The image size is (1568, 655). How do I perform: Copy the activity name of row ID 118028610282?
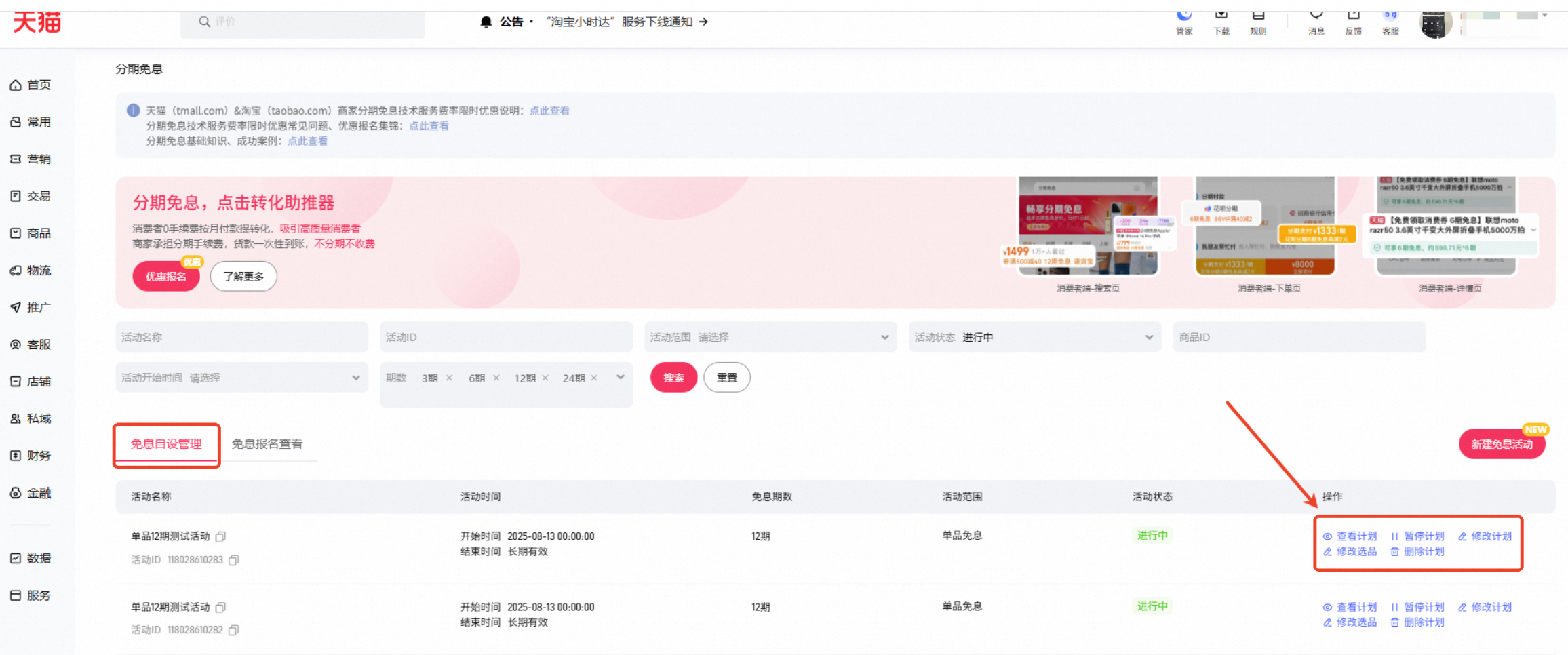pos(220,607)
